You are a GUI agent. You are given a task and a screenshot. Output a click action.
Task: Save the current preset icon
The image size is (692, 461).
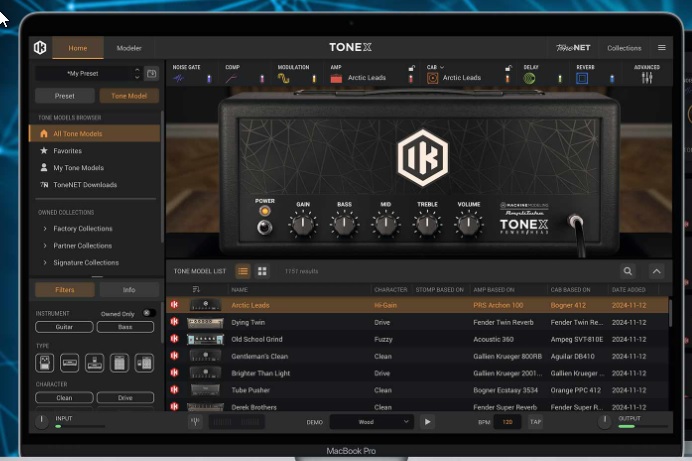151,74
